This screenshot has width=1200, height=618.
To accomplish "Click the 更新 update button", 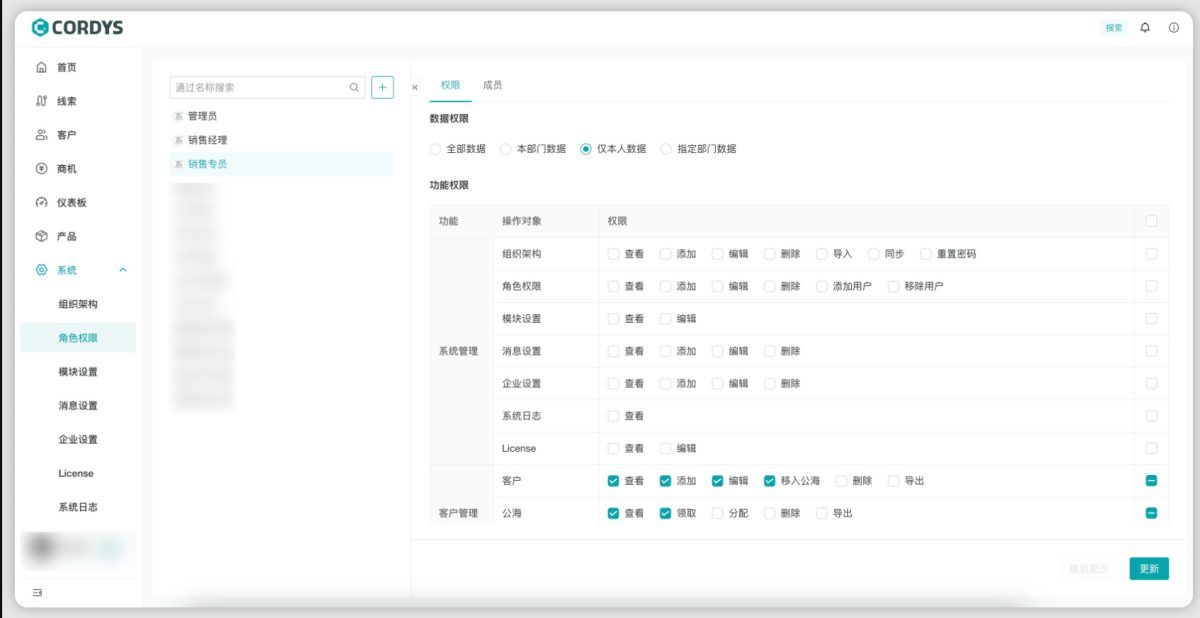I will (1149, 568).
